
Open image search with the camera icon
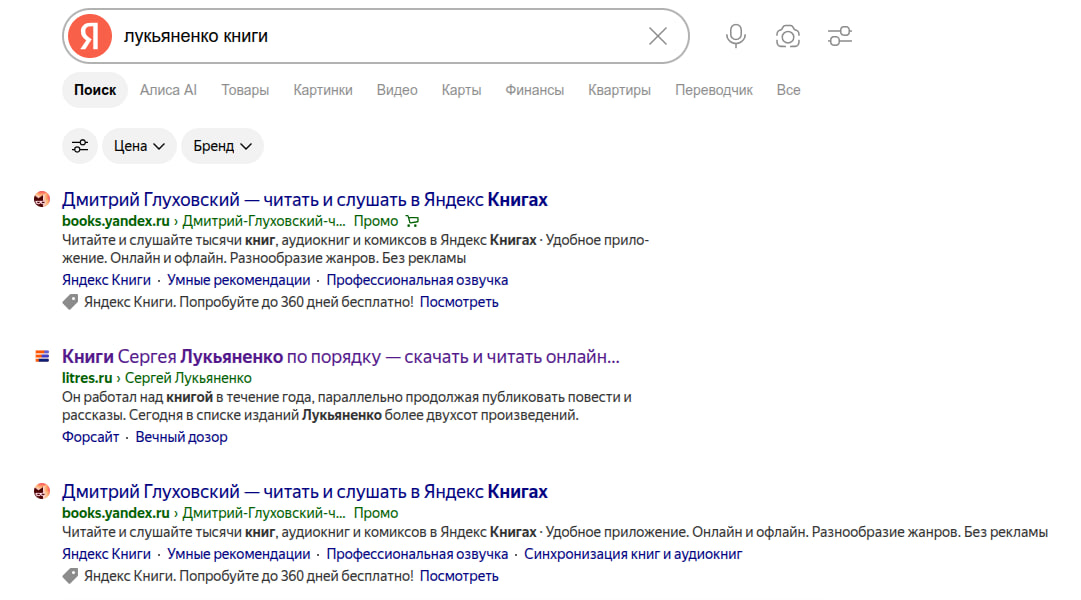pyautogui.click(x=787, y=36)
